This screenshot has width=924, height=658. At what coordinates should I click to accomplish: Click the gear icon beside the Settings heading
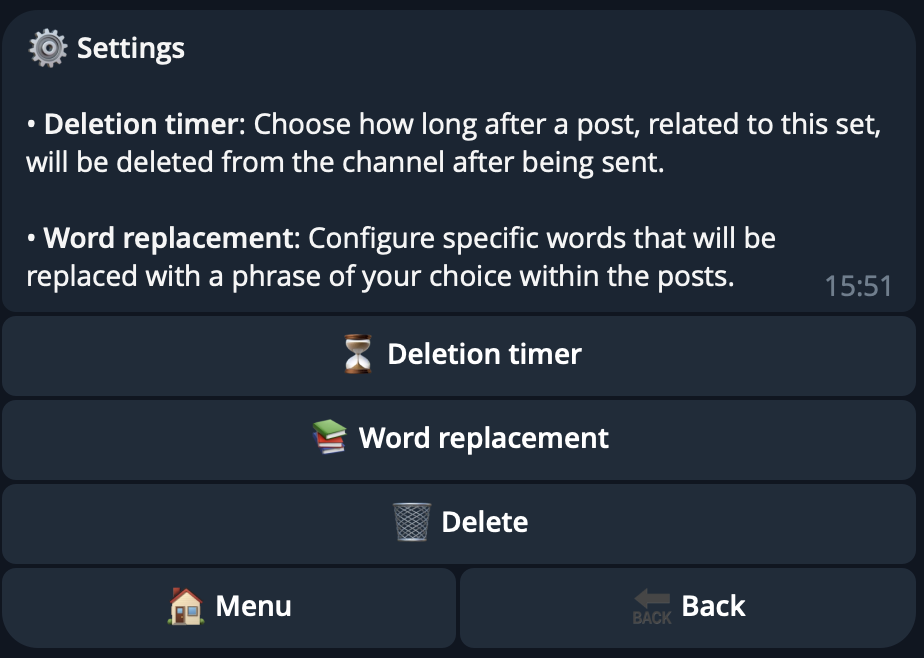pyautogui.click(x=47, y=48)
